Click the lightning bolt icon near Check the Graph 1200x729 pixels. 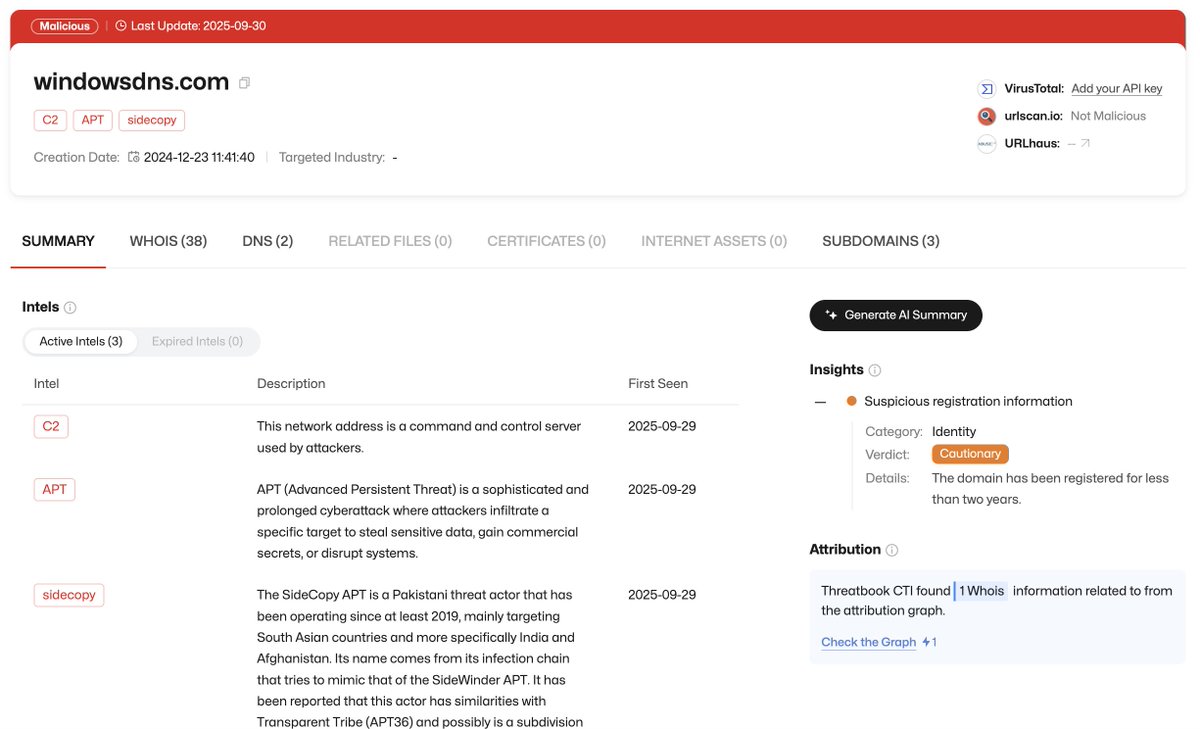tap(927, 642)
